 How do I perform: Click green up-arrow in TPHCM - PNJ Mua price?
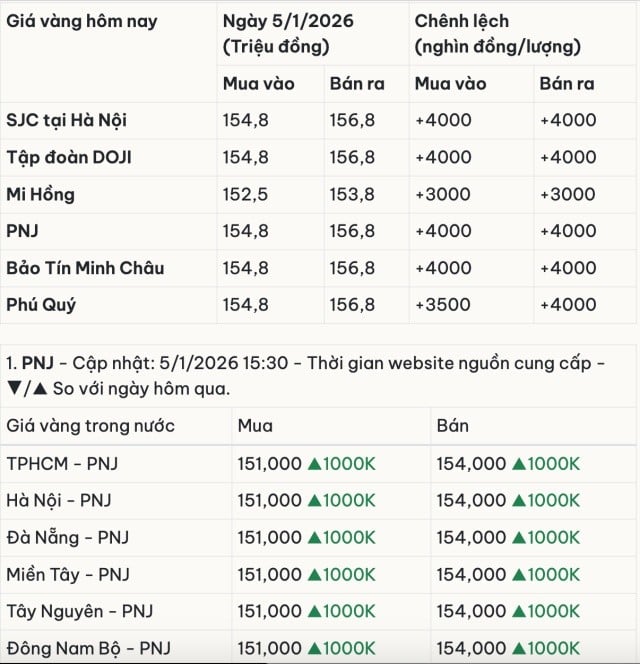pos(314,464)
